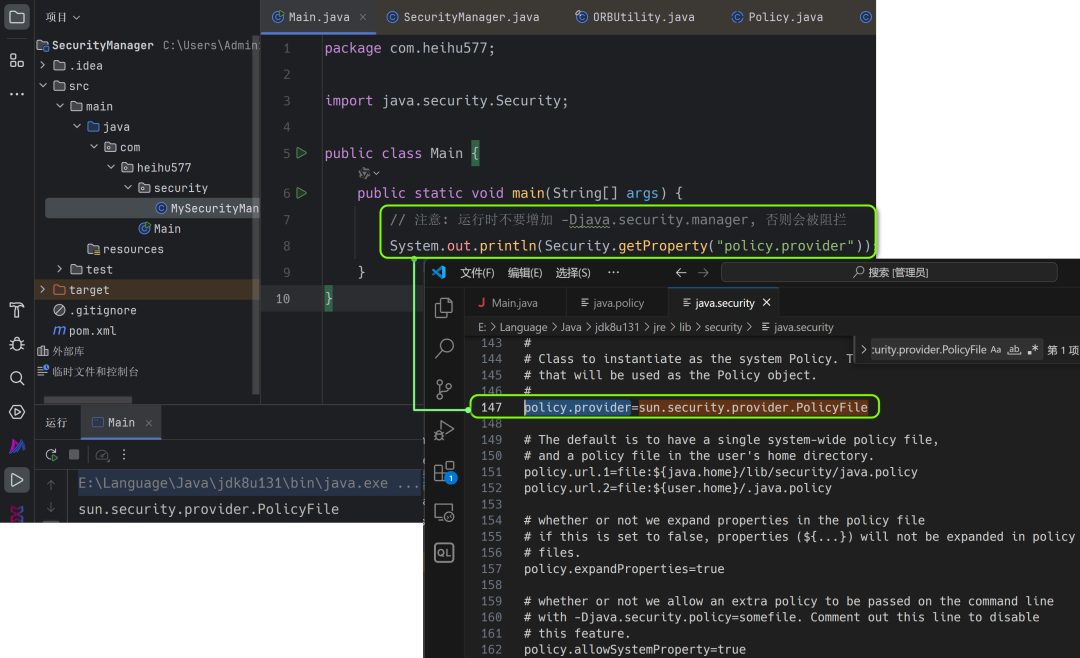Switch to Policy.java editor tab
Image resolution: width=1080 pixels, height=658 pixels.
coord(777,17)
